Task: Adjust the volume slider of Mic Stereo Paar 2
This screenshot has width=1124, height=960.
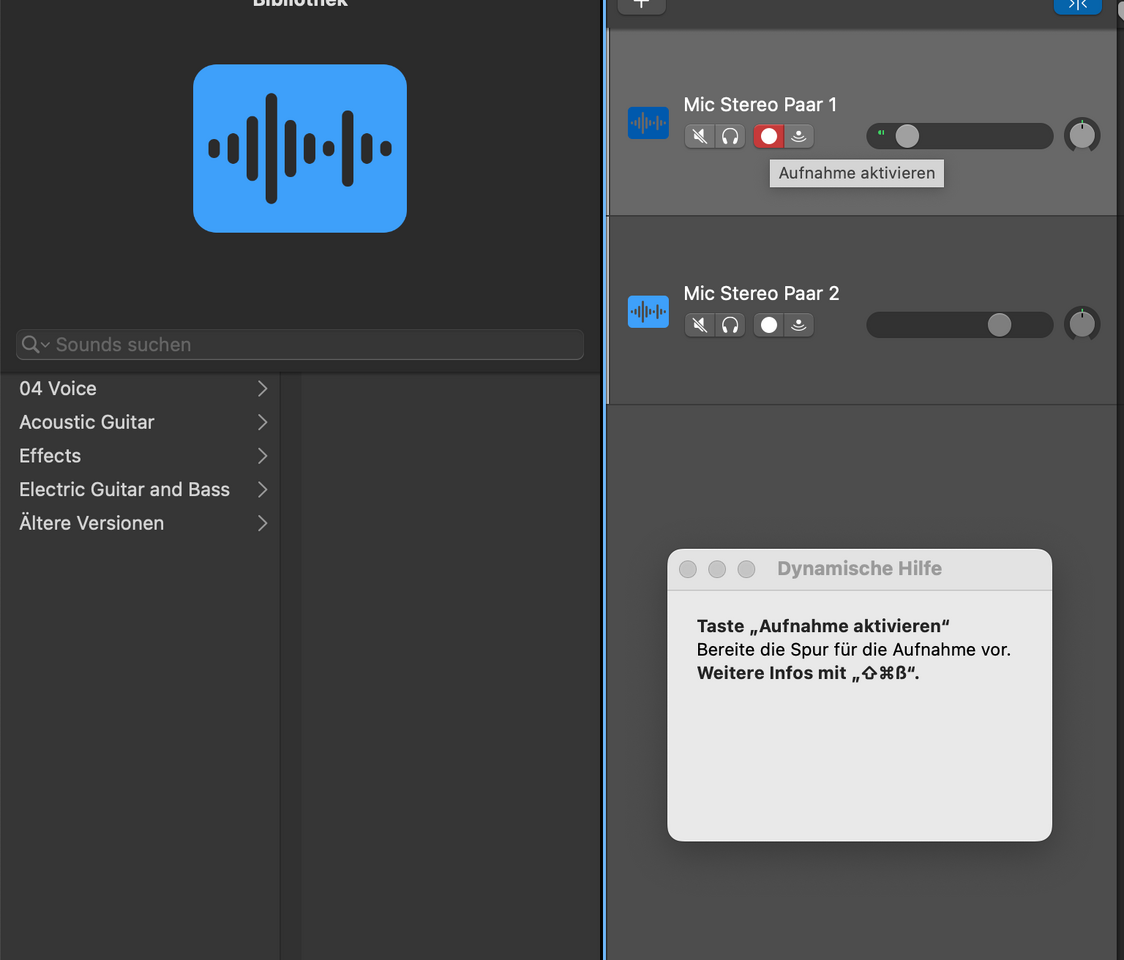Action: coord(999,325)
